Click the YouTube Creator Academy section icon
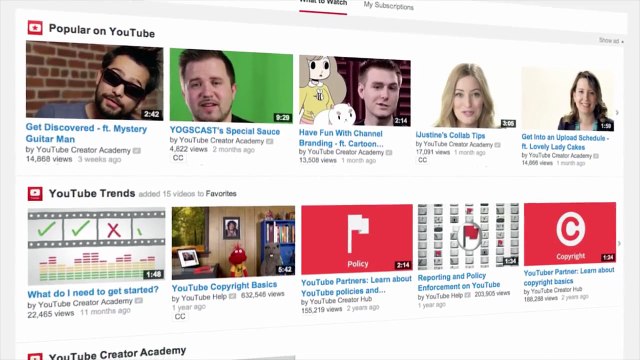Screen dimensions: 640x360 point(35,357)
